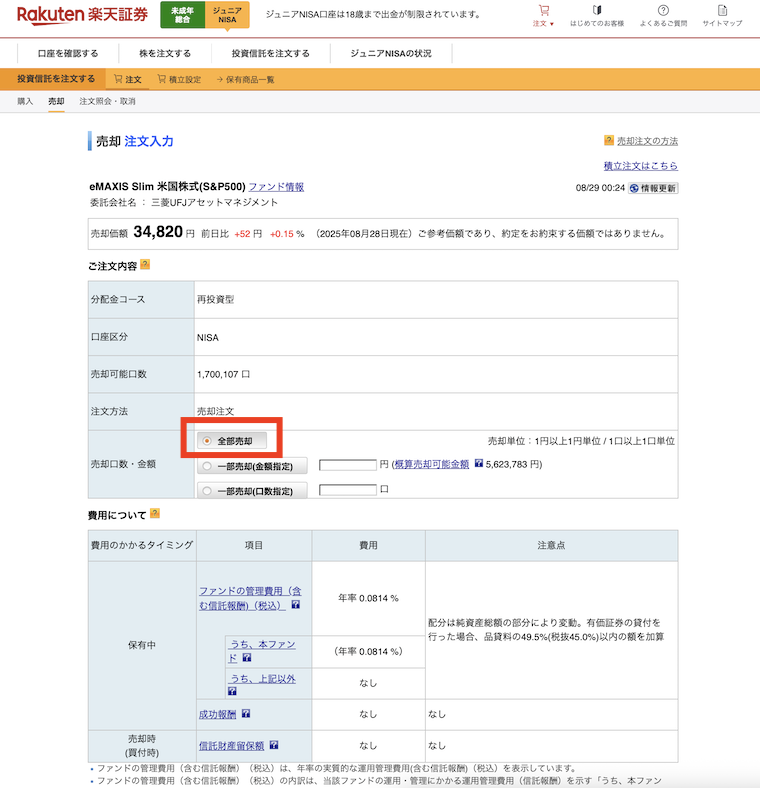
Task: Click the 情報更新 refresh button
Action: point(652,188)
